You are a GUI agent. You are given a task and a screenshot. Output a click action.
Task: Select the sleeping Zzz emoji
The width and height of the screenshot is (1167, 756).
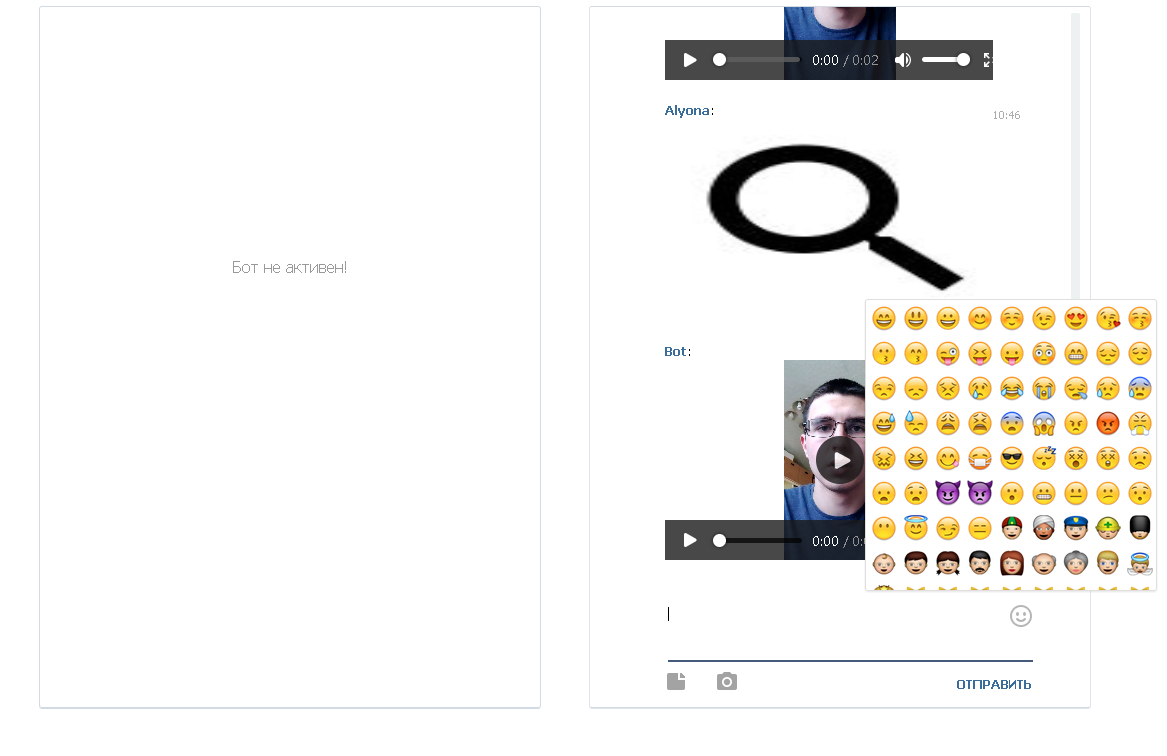coord(1044,458)
